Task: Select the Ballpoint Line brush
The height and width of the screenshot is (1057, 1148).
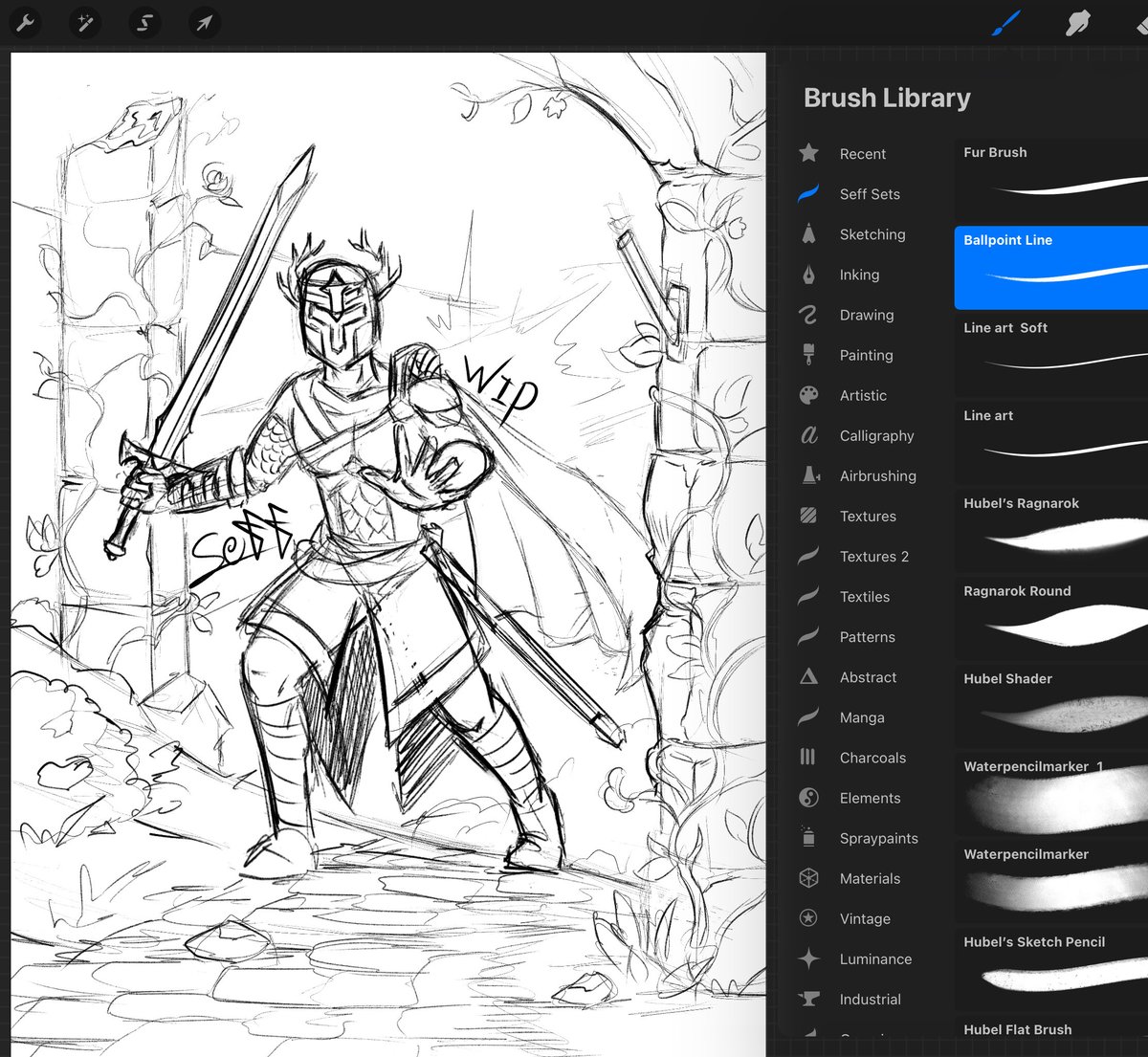Action: pos(1052,268)
